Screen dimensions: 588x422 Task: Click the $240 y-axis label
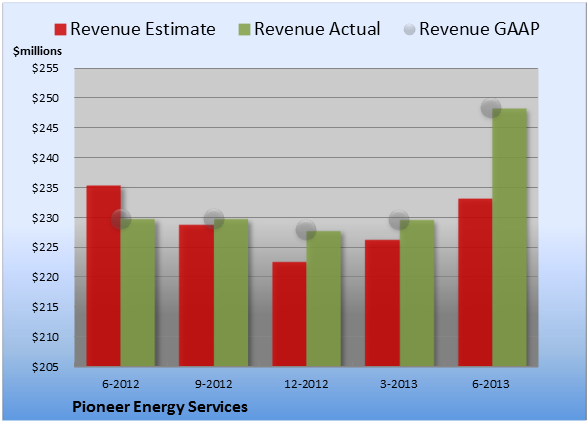coord(45,158)
